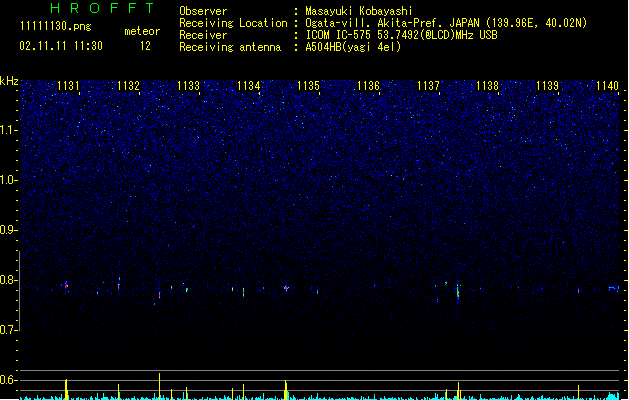629x400 pixels.
Task: Click the Receiver label
Action: [x=203, y=35]
